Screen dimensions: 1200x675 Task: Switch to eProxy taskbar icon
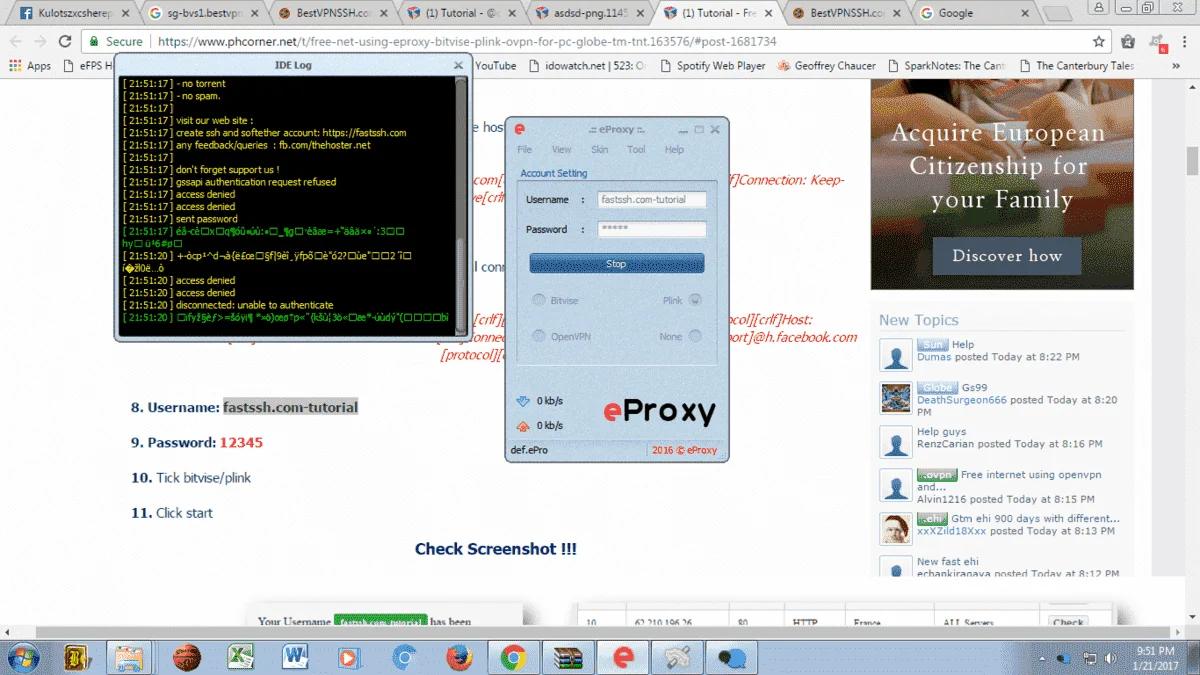click(x=623, y=657)
